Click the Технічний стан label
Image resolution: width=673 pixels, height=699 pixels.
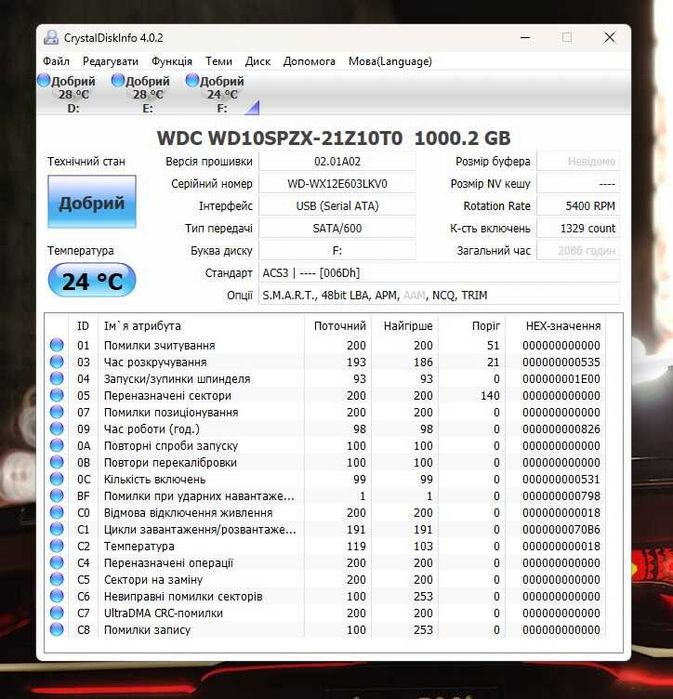86,161
